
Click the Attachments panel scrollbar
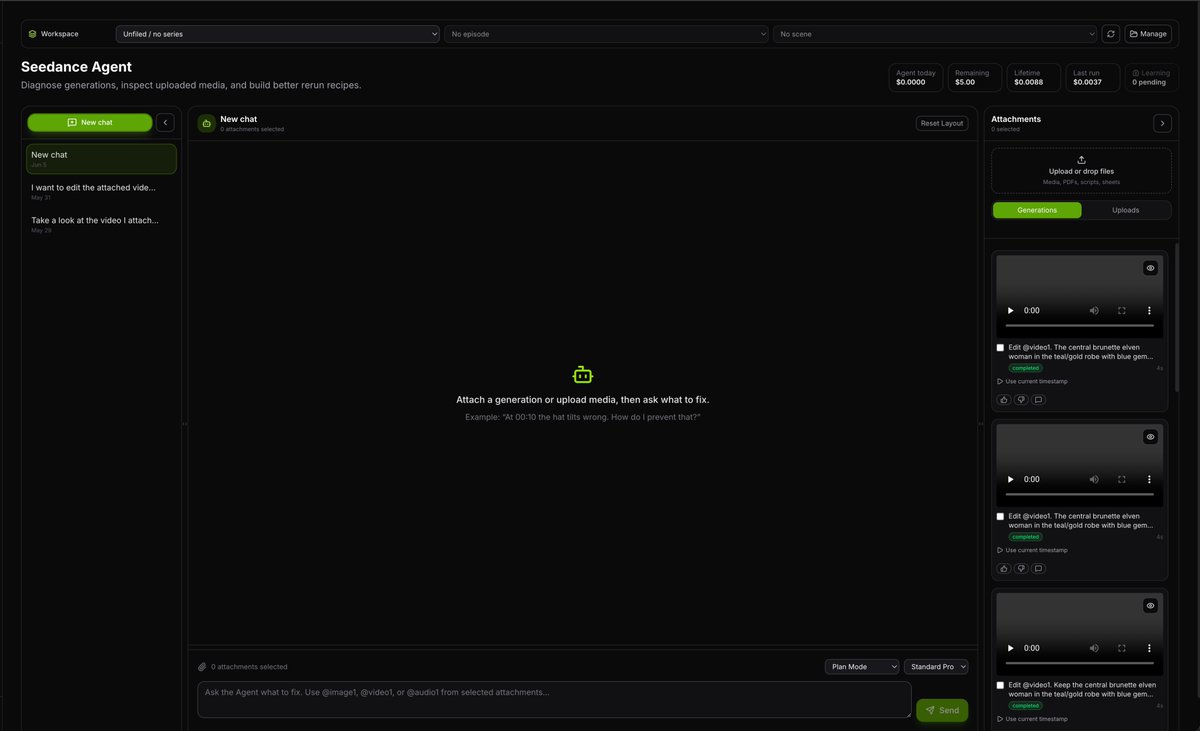pos(1177,316)
